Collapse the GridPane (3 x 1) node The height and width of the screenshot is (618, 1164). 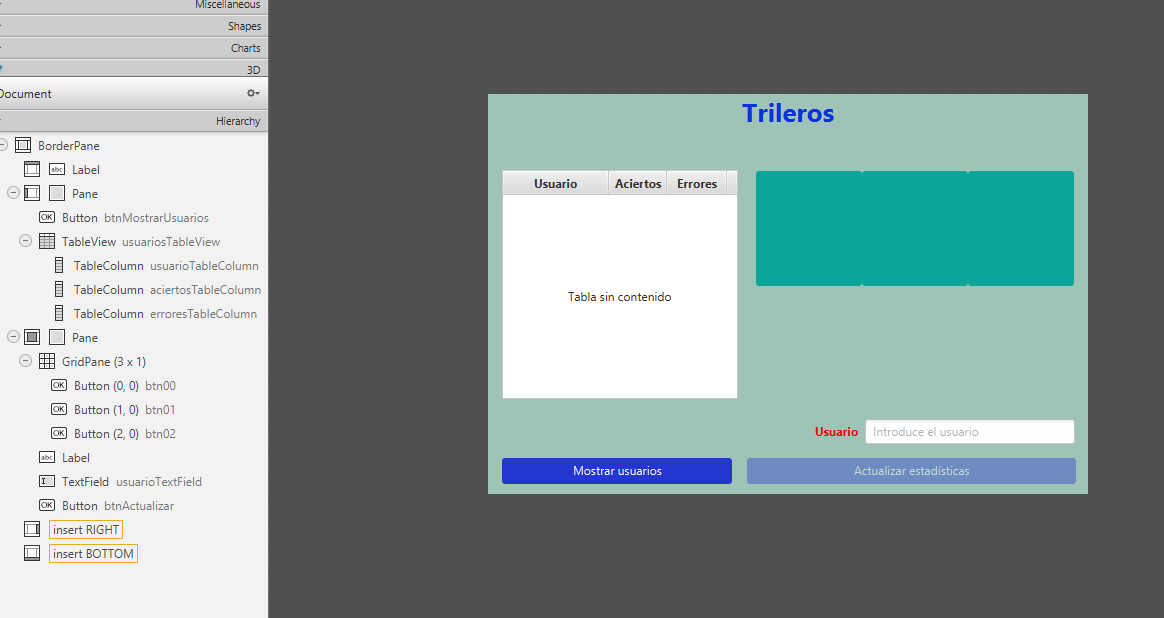point(25,361)
